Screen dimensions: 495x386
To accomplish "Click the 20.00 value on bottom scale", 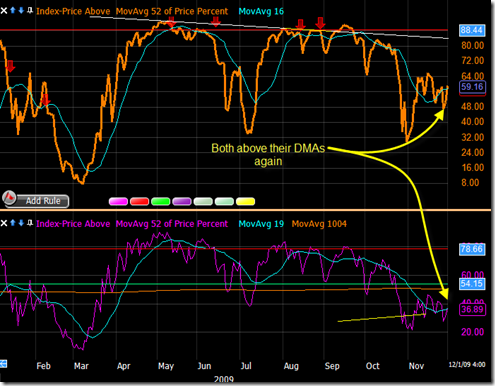I will click(472, 332).
